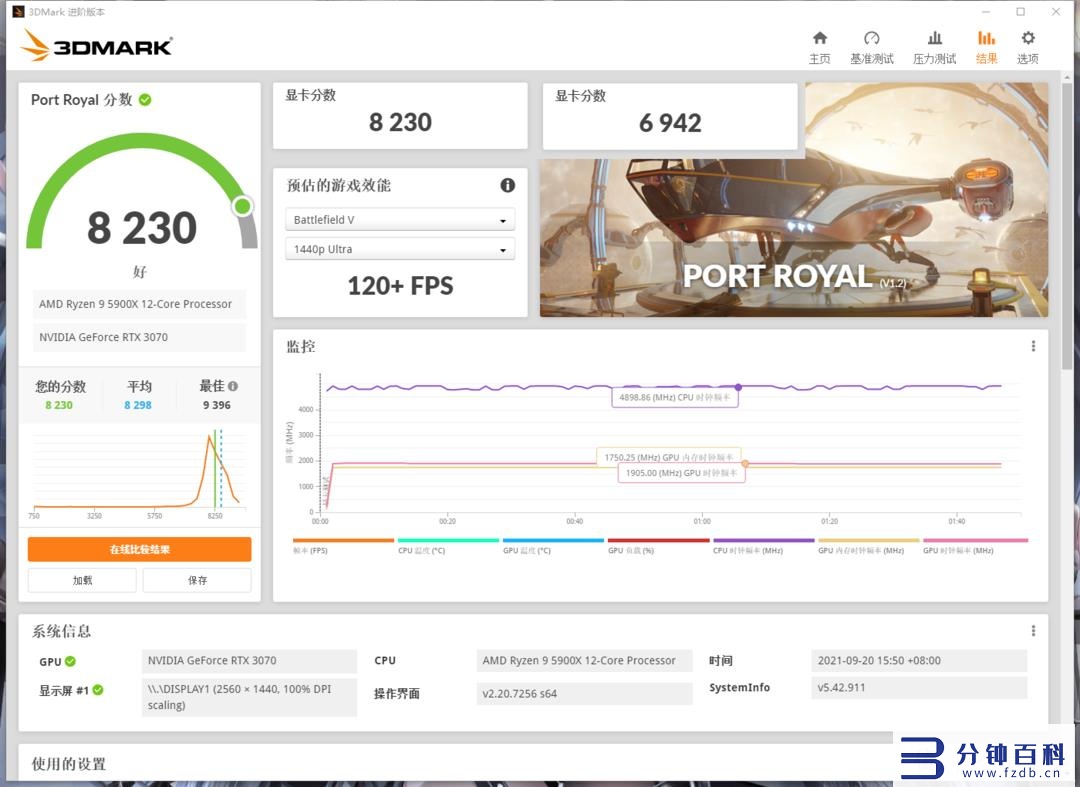Click the best score 9 396
1080x787 pixels.
(x=217, y=405)
